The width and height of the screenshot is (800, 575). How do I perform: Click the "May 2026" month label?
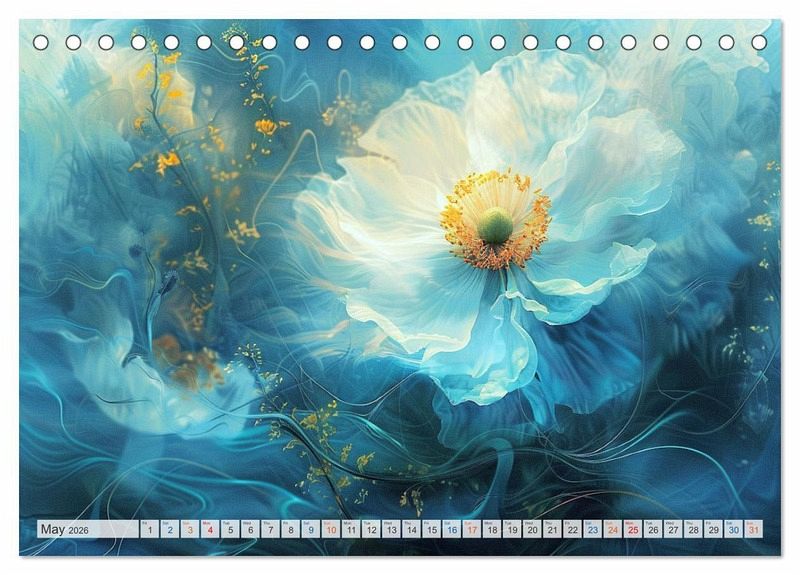64,529
